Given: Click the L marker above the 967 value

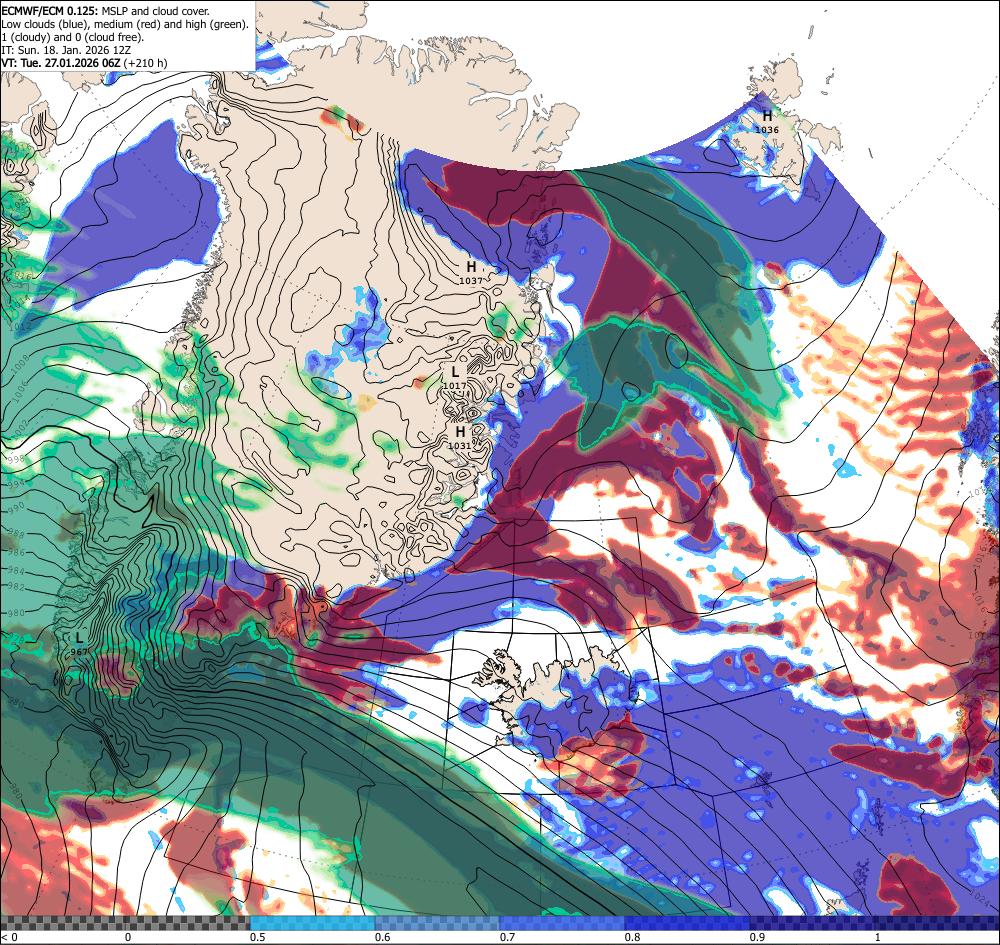Looking at the screenshot, I should [79, 638].
